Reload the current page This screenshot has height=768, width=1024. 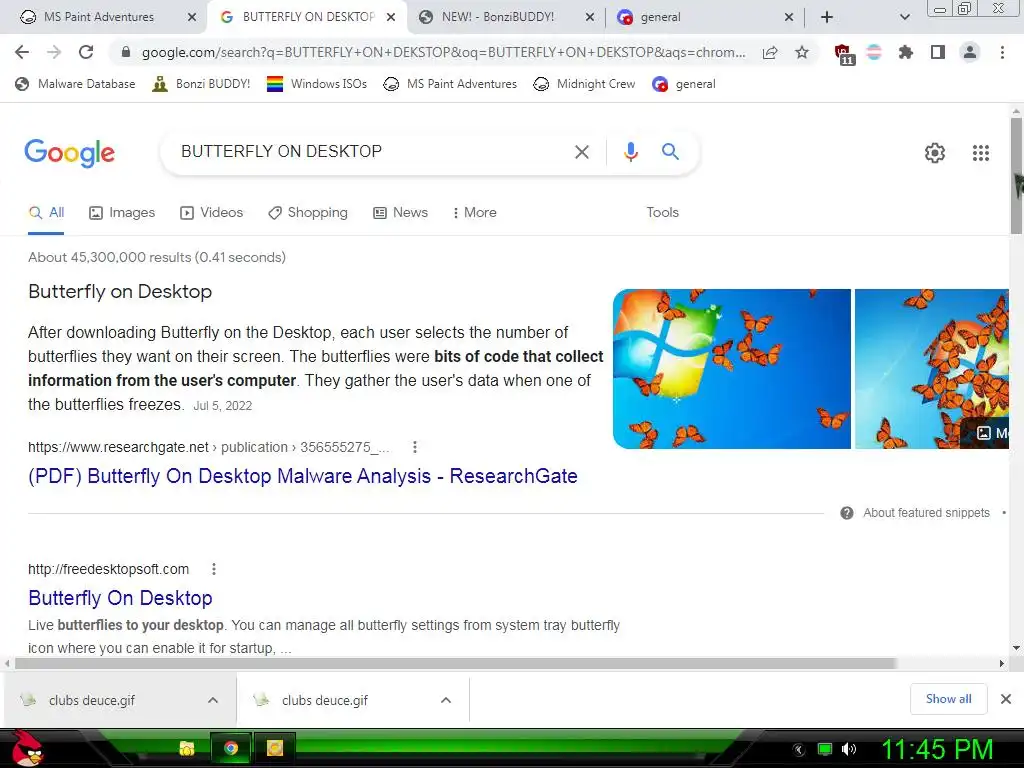click(86, 52)
